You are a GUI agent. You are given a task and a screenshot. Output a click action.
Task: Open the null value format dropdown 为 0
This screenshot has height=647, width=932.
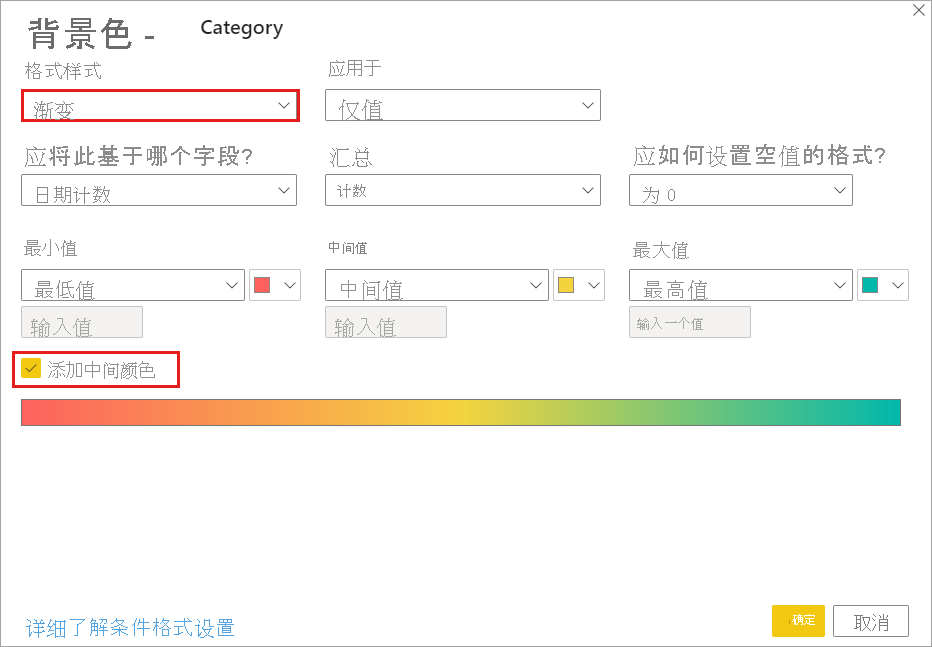click(x=740, y=190)
